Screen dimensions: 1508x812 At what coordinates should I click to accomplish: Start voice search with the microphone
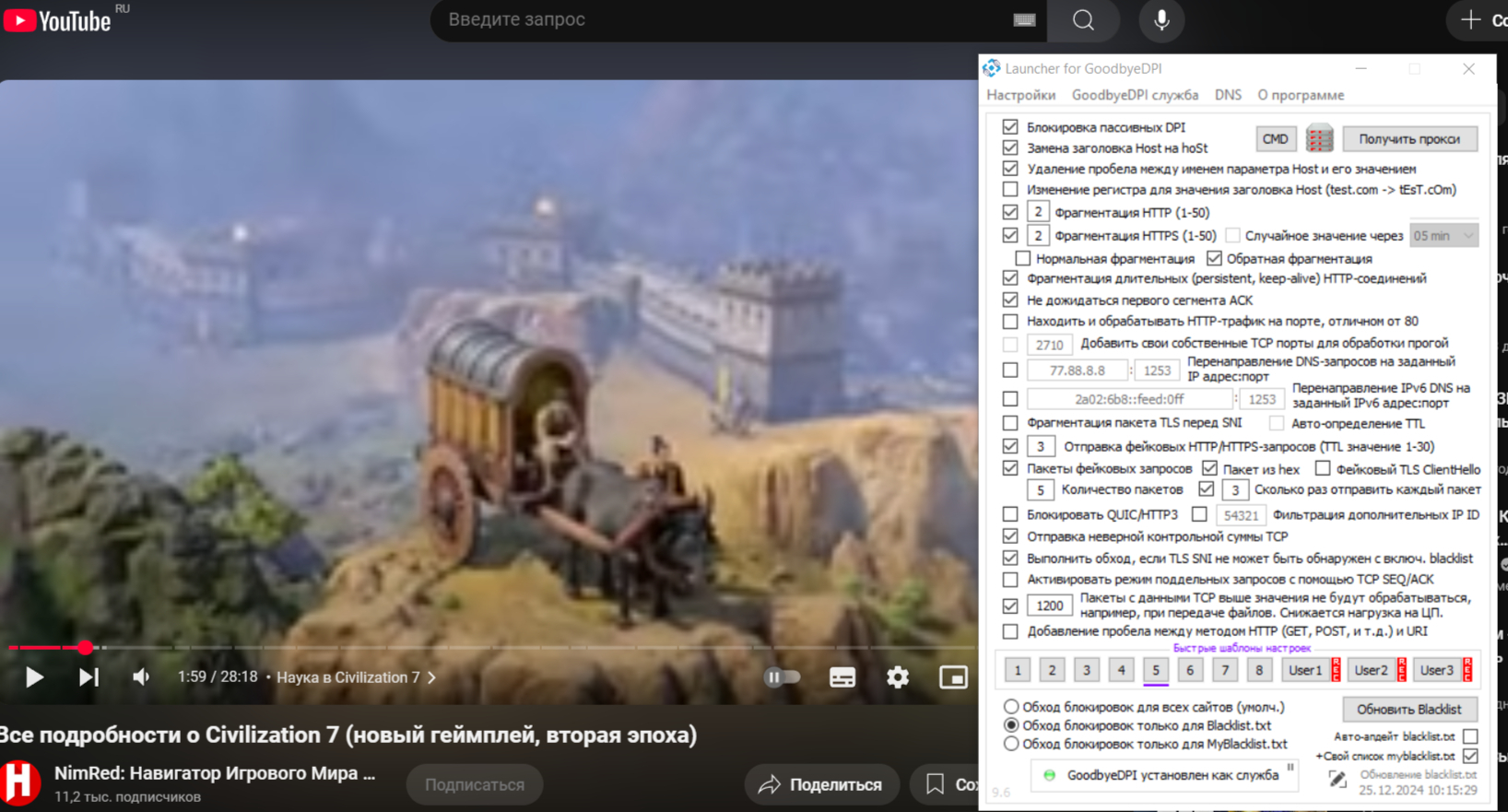pyautogui.click(x=1161, y=20)
